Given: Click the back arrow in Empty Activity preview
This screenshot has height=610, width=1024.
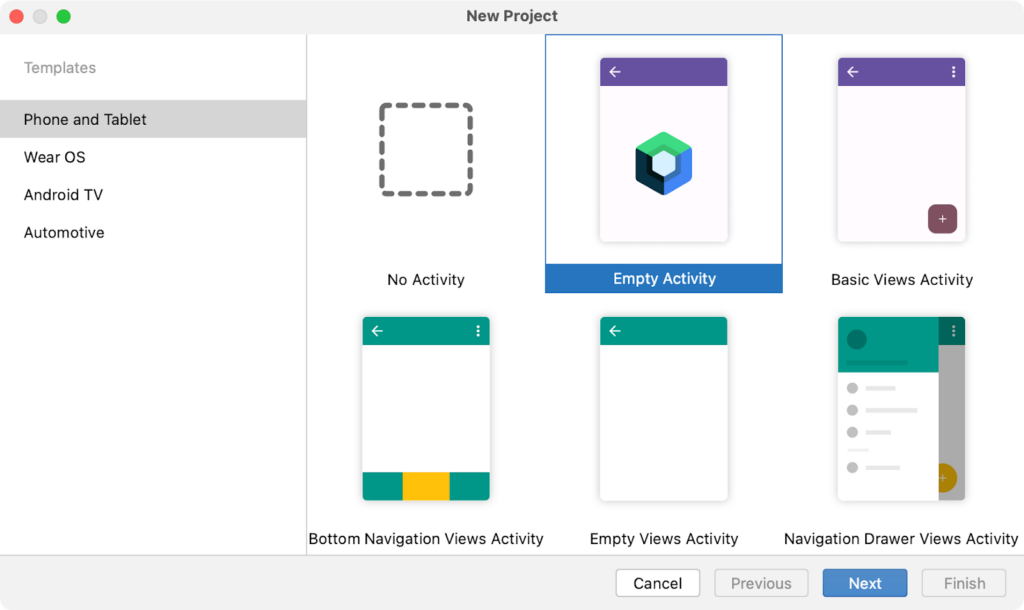Looking at the screenshot, I should [x=614, y=71].
